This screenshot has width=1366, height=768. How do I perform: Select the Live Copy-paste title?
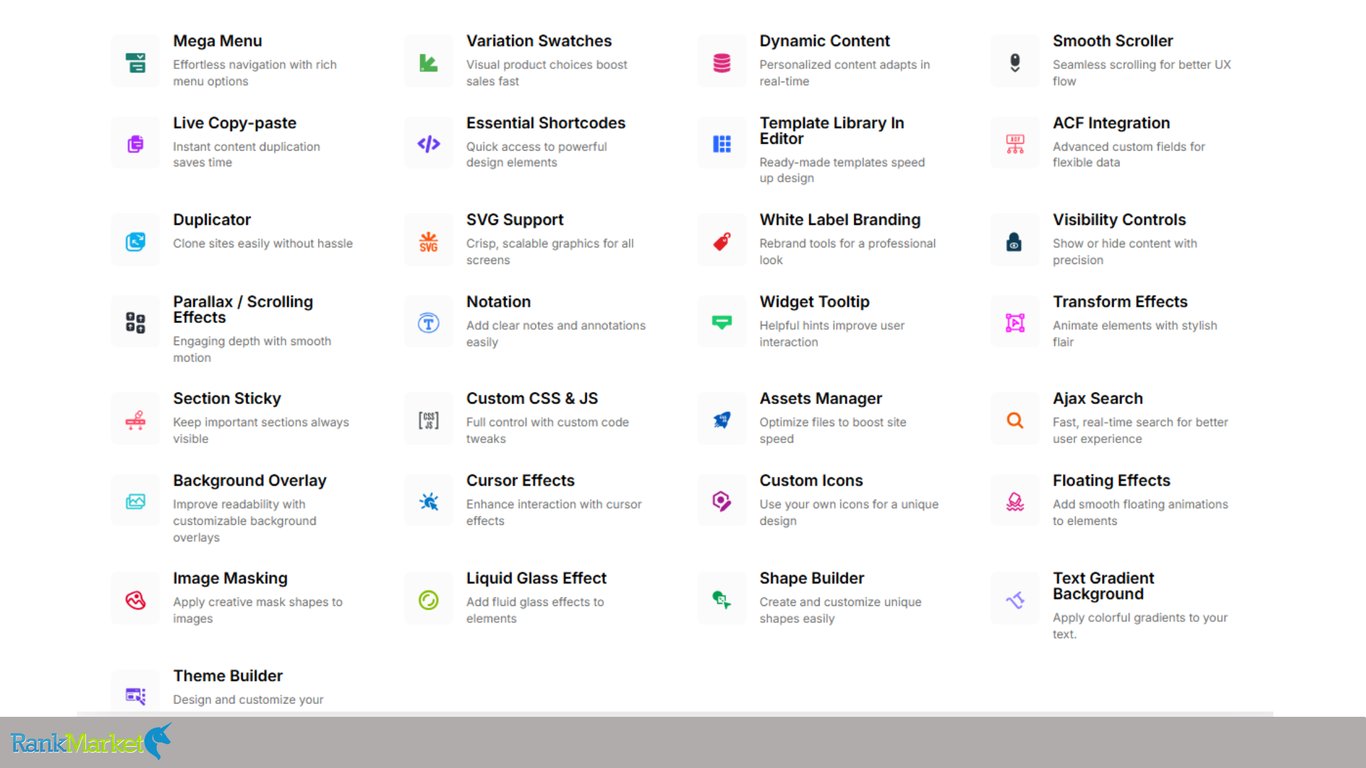click(x=235, y=123)
